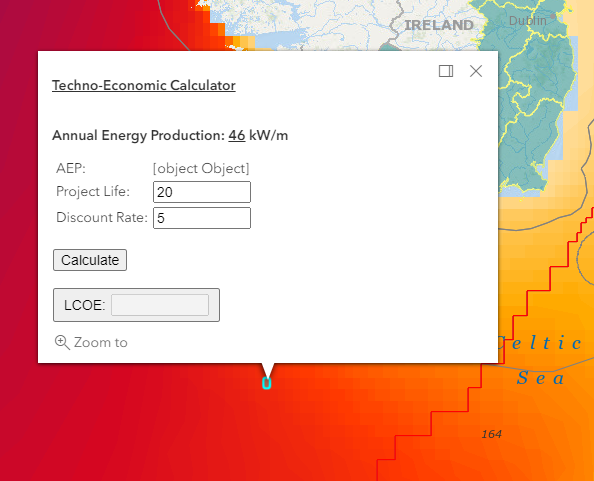Click the Zoom to link

91,342
